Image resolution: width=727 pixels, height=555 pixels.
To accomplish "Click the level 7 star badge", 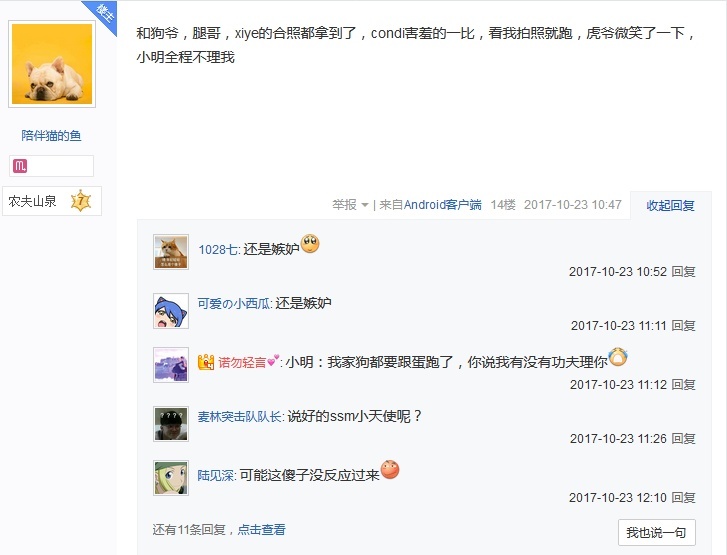I will pos(81,201).
